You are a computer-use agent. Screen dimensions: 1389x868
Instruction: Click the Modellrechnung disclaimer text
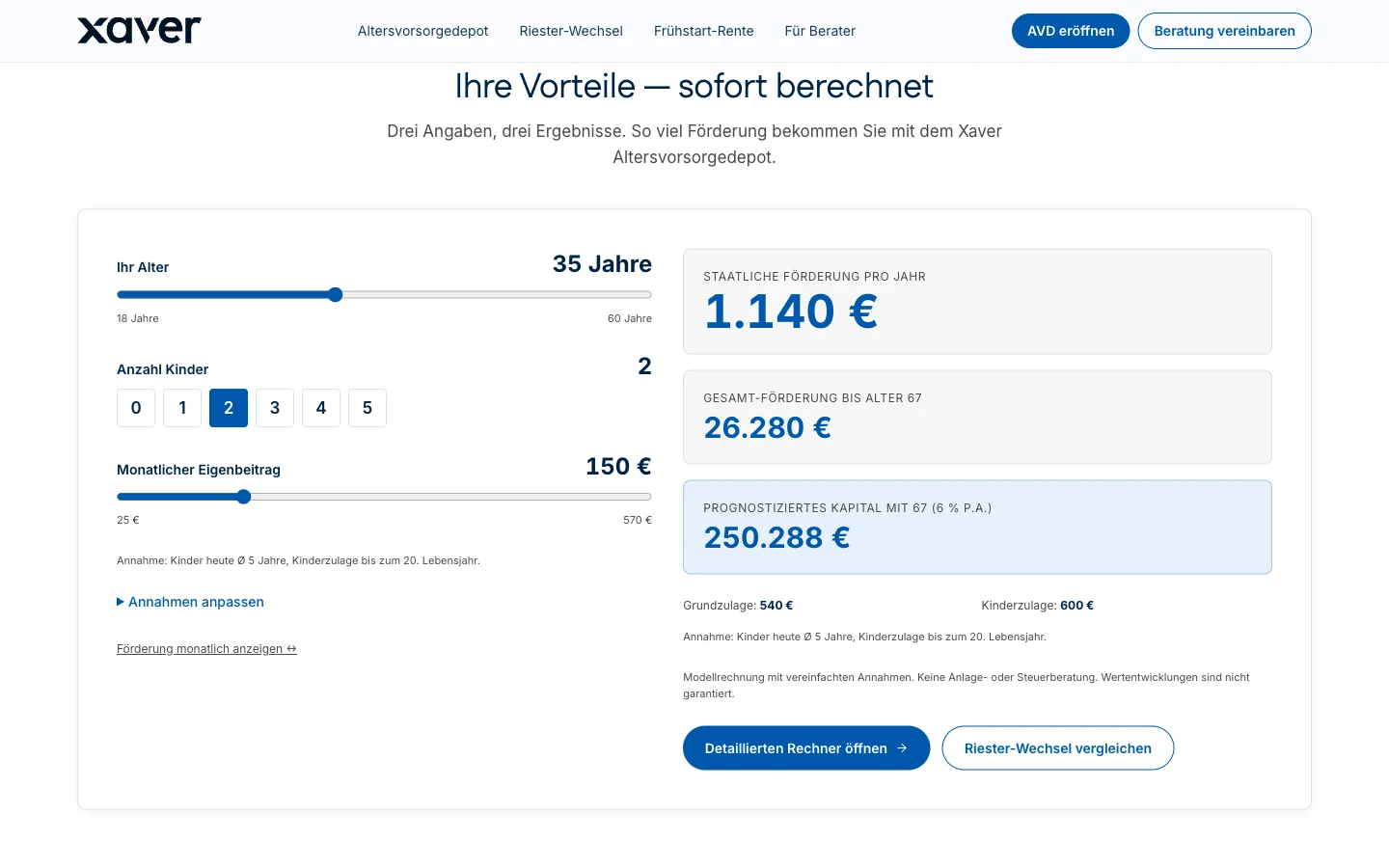coord(967,685)
